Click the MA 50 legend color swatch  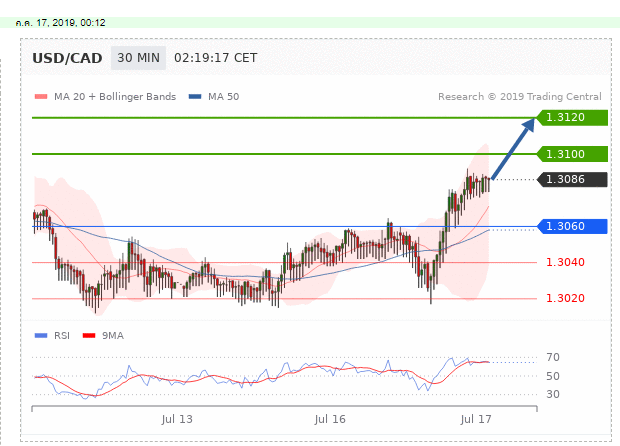195,96
